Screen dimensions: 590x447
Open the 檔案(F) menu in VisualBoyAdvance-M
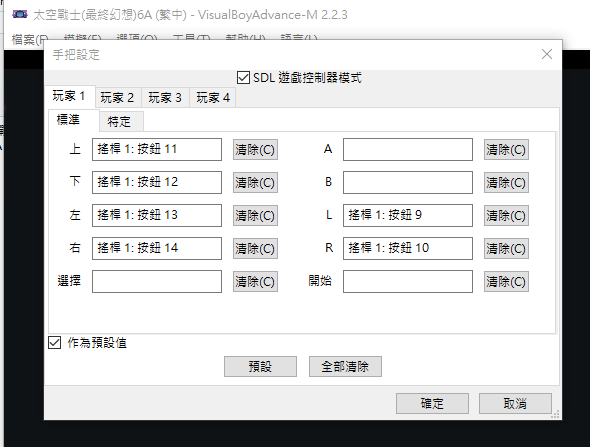[30, 39]
